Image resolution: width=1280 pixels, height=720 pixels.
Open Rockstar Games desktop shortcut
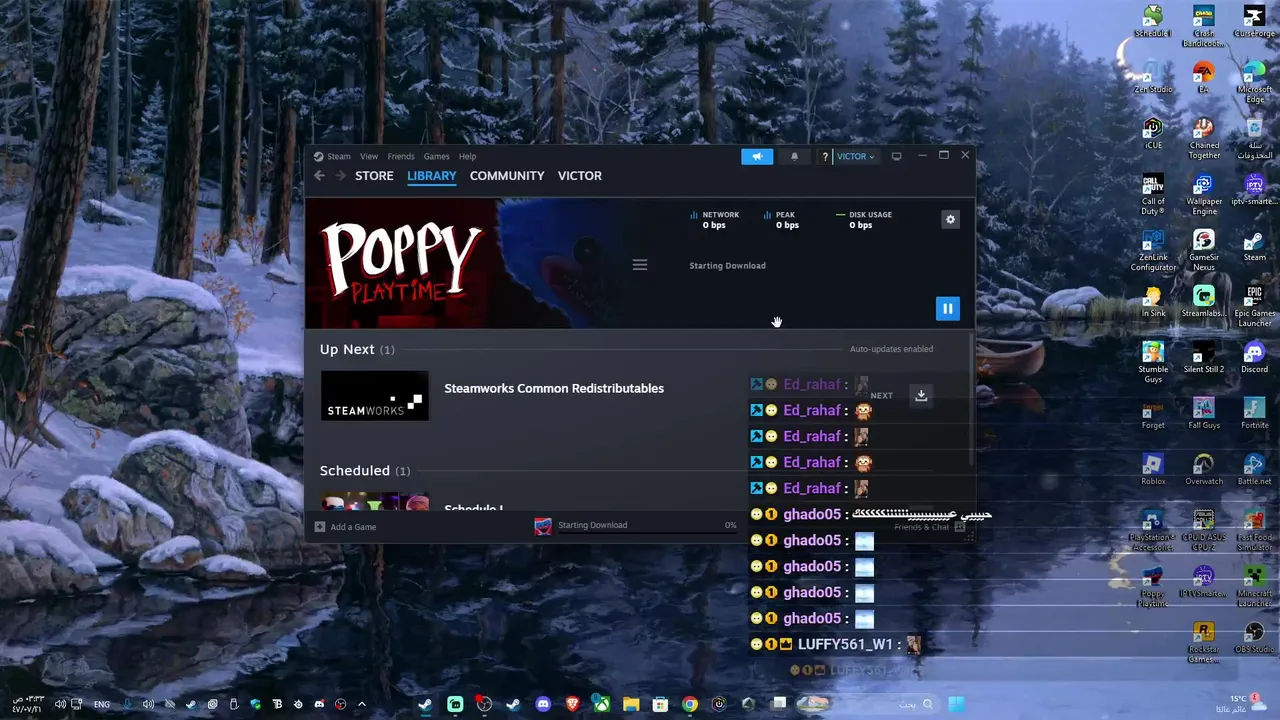1204,642
